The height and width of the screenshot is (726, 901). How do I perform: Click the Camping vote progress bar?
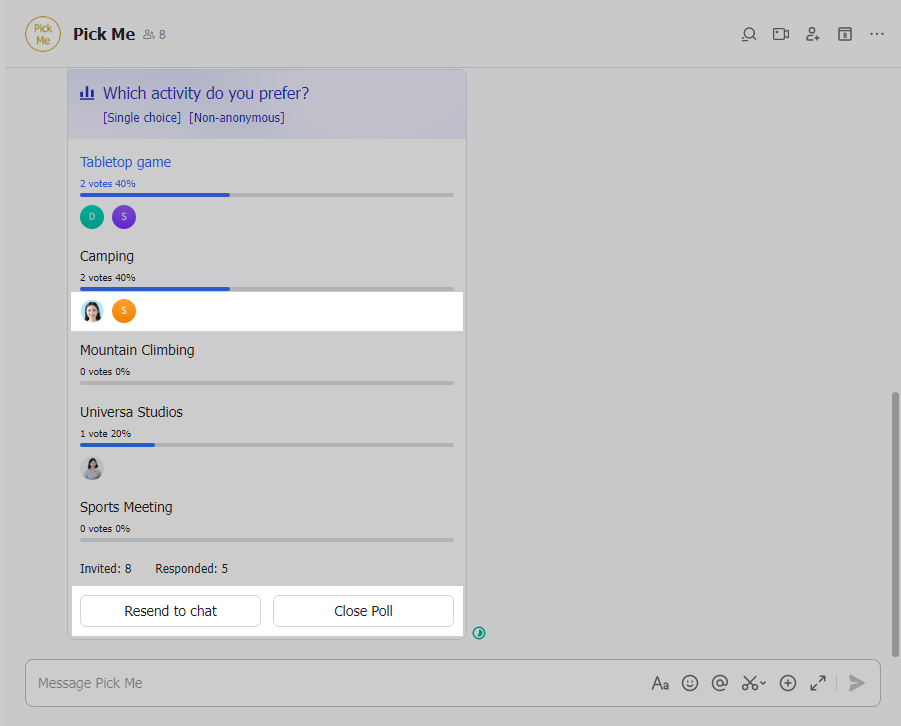pos(266,289)
